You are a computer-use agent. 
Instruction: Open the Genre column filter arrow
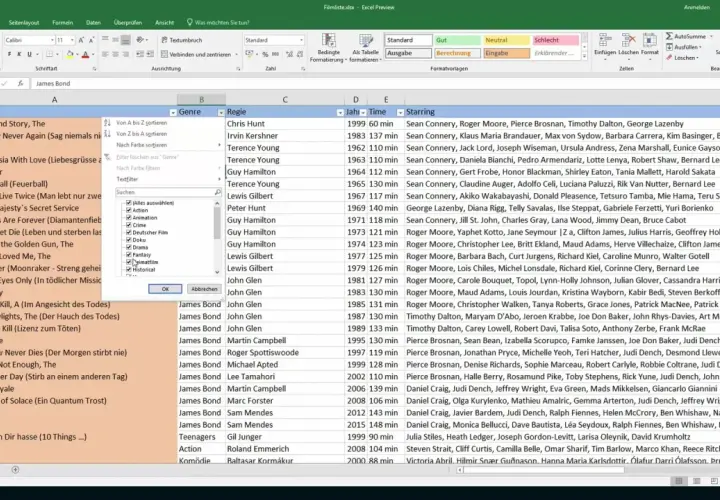point(221,112)
